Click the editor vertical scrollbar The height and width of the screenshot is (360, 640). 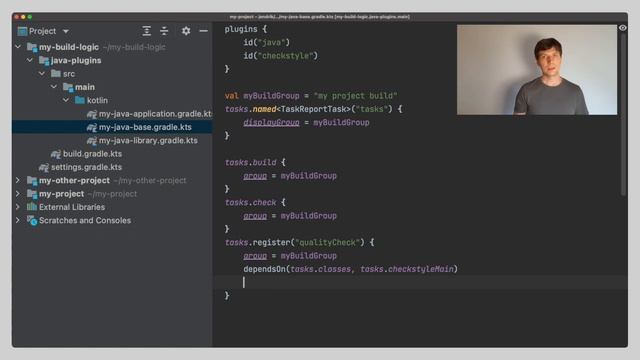coord(623,114)
